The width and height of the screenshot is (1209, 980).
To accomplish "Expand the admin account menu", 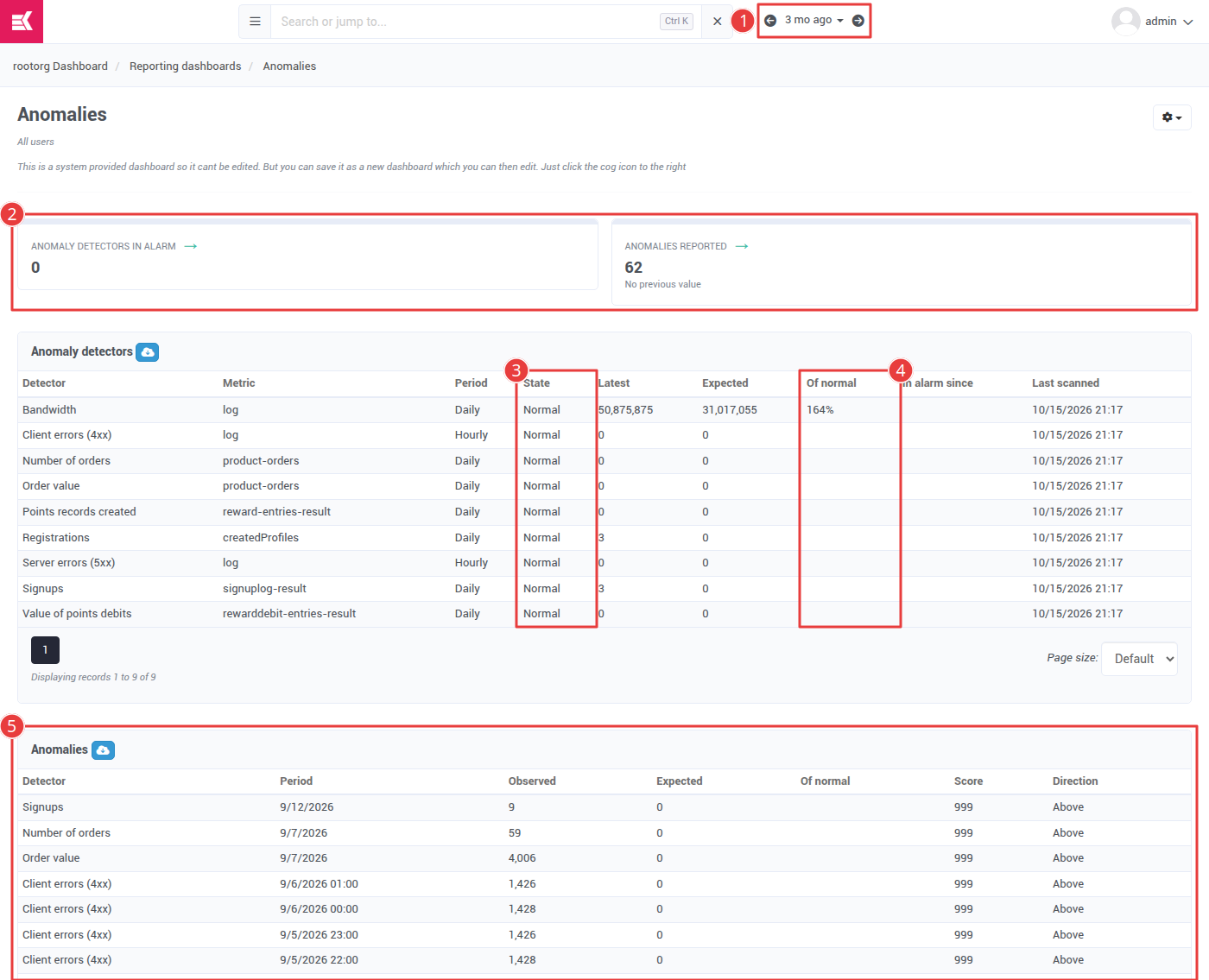I will pos(1169,22).
